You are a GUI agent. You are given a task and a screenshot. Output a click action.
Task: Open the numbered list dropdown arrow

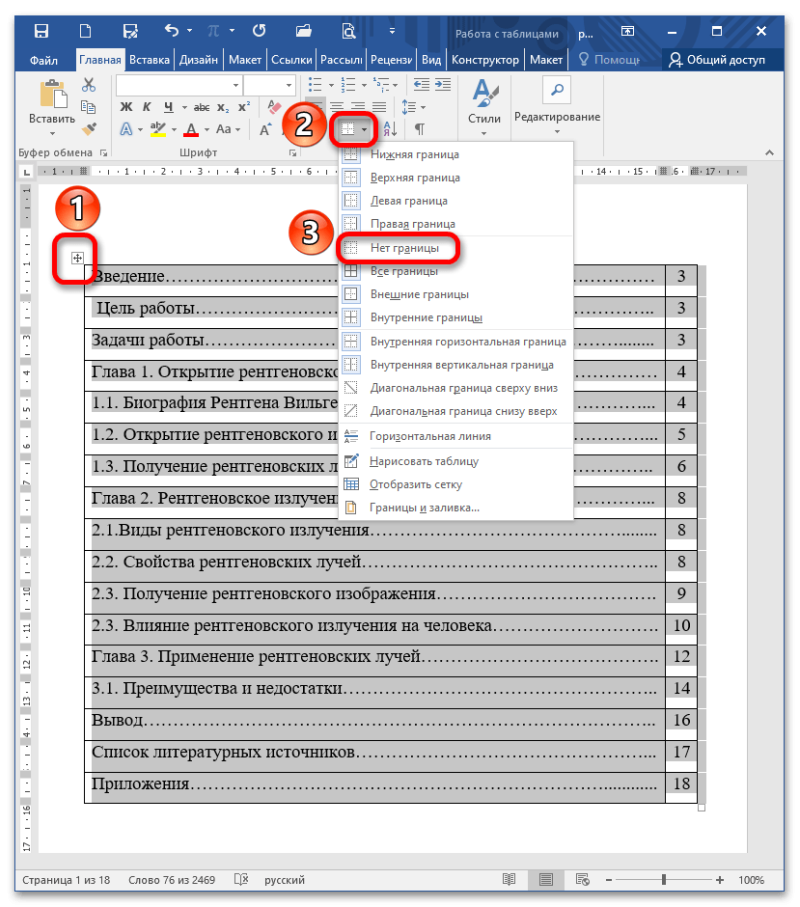(364, 85)
